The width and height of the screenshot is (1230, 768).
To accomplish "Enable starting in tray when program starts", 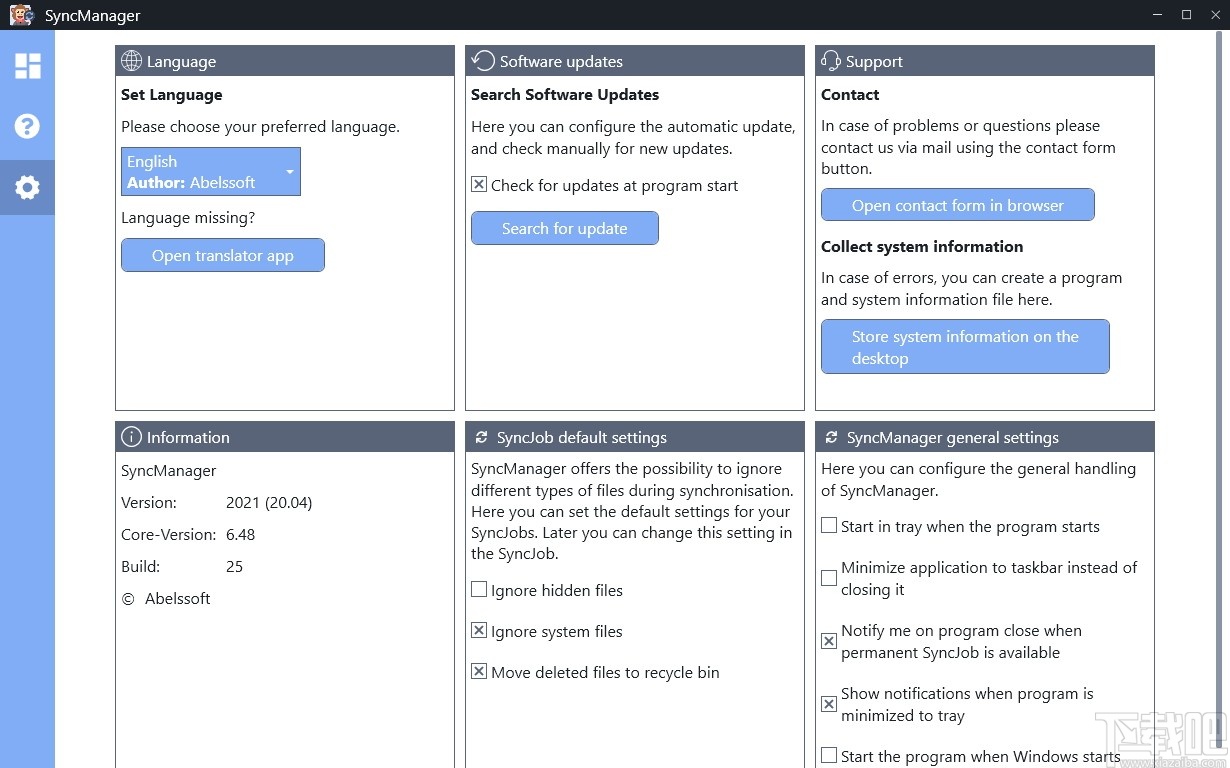I will tap(828, 524).
